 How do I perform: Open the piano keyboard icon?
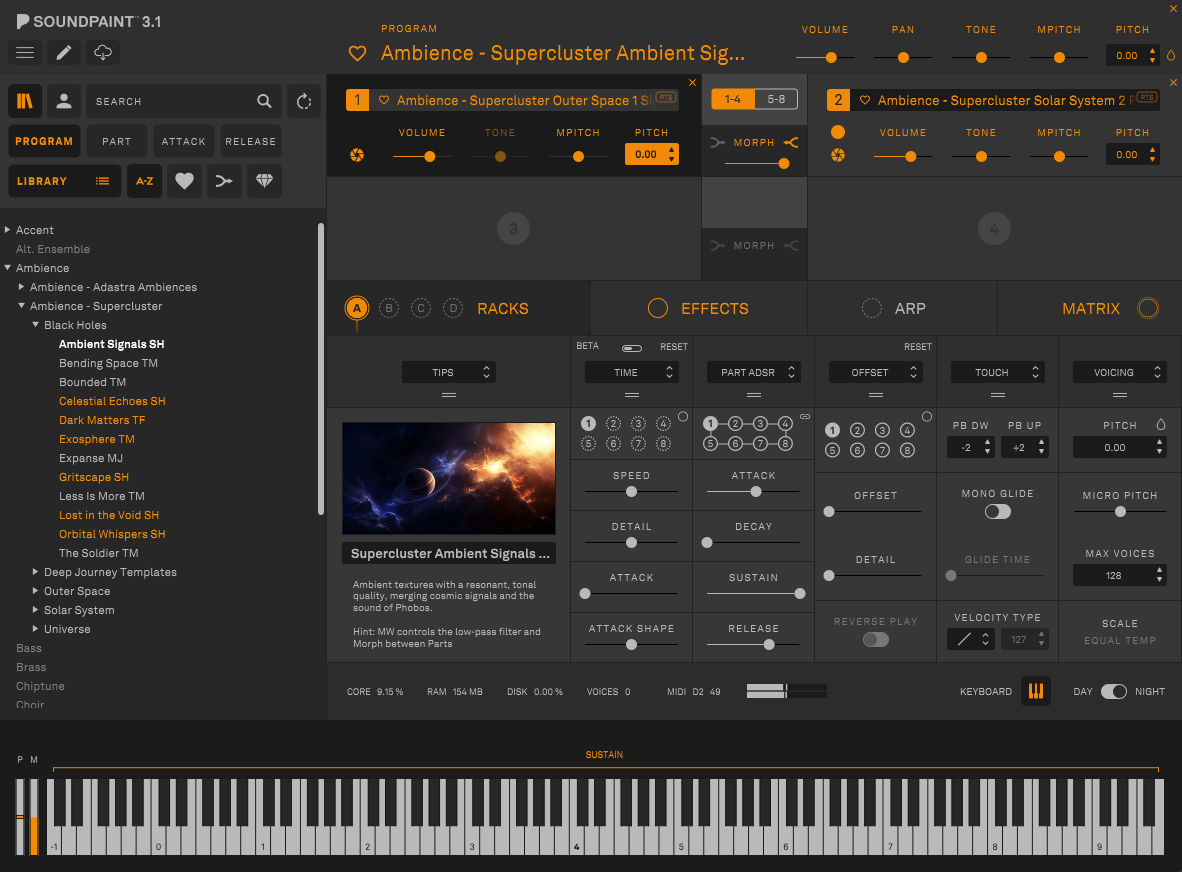click(x=1036, y=691)
